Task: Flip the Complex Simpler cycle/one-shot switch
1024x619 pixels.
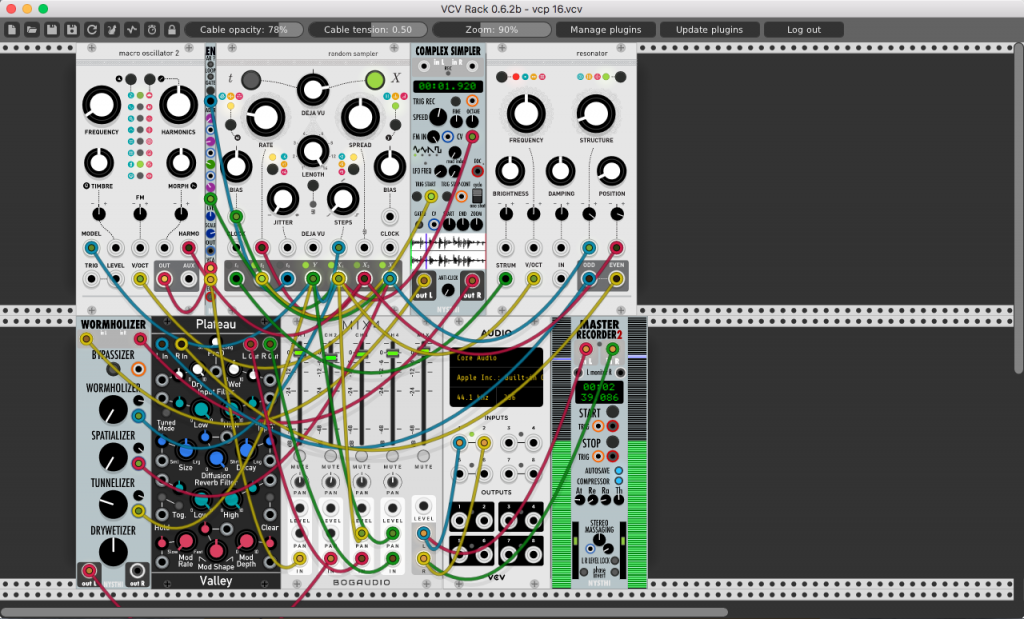Action: 477,195
